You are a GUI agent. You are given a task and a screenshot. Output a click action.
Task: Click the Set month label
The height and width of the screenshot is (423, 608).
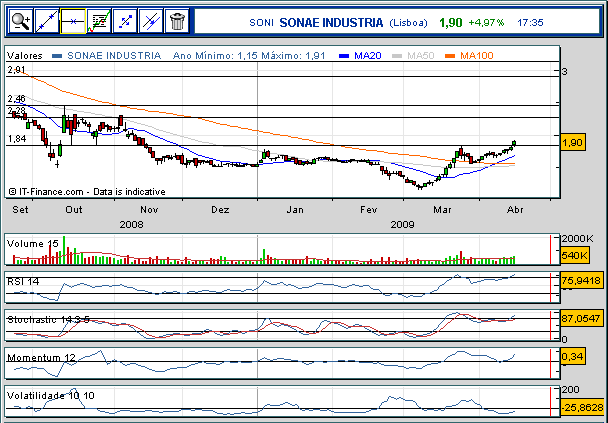(20, 210)
